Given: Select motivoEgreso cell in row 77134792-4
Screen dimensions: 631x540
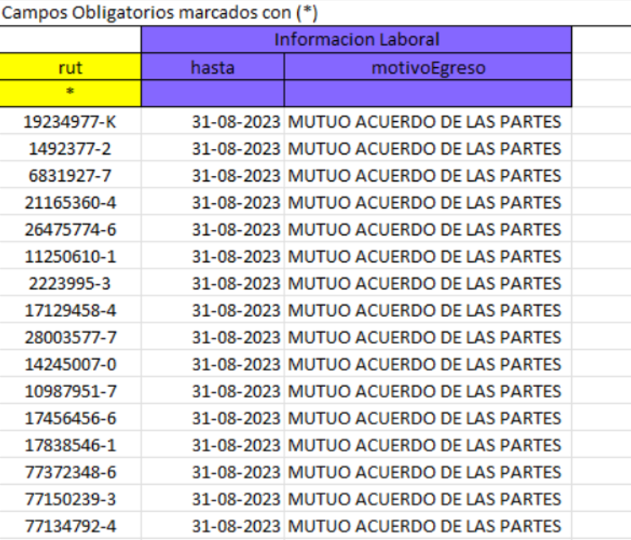Looking at the screenshot, I should pos(428,526).
